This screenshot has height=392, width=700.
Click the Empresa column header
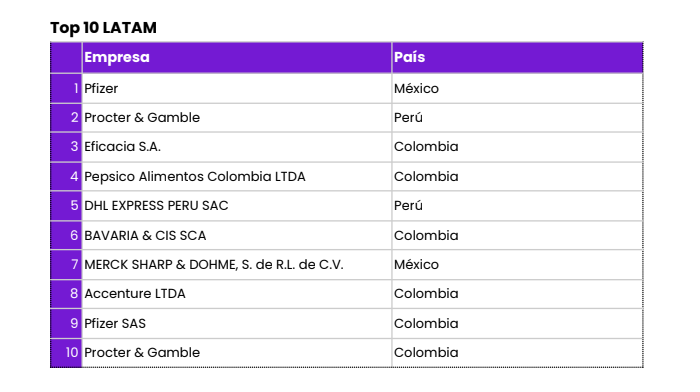coord(237,58)
